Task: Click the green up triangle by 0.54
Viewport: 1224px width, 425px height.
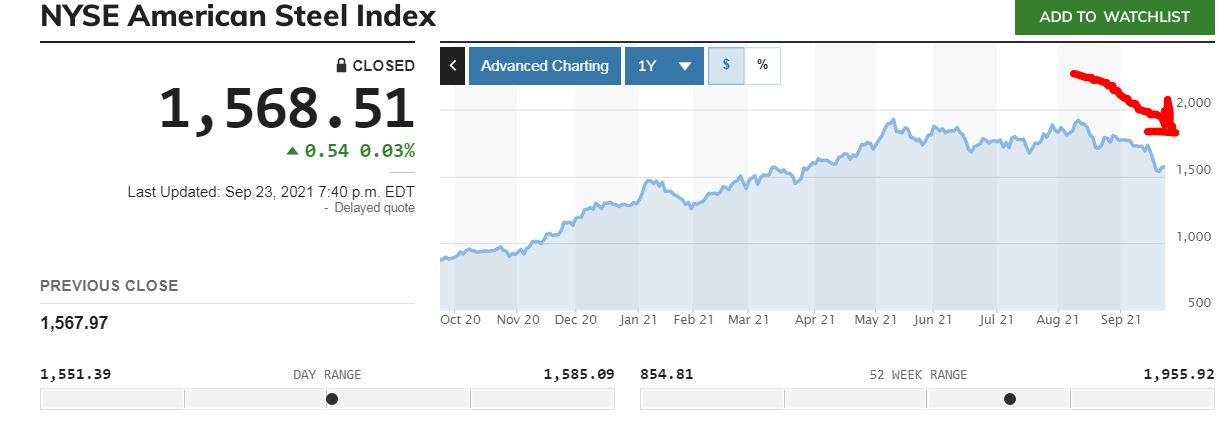Action: 292,151
